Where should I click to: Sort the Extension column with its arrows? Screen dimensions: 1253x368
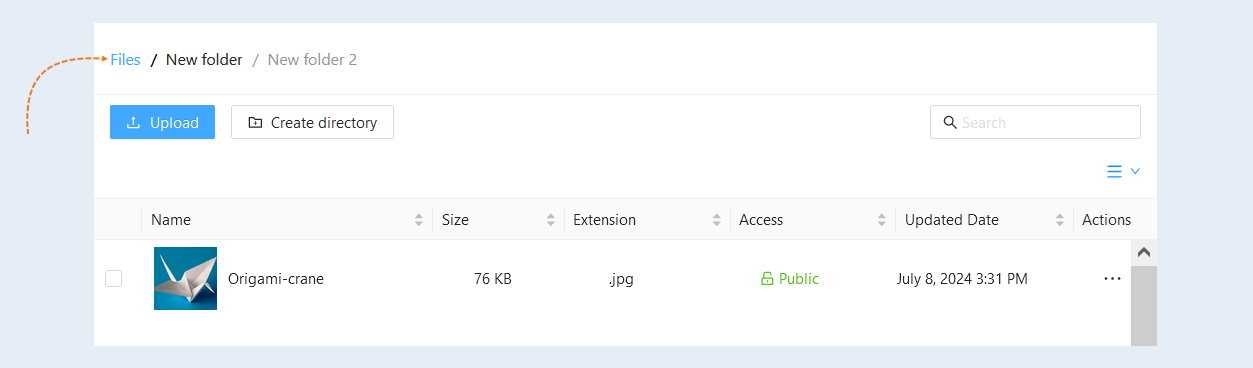coord(717,220)
